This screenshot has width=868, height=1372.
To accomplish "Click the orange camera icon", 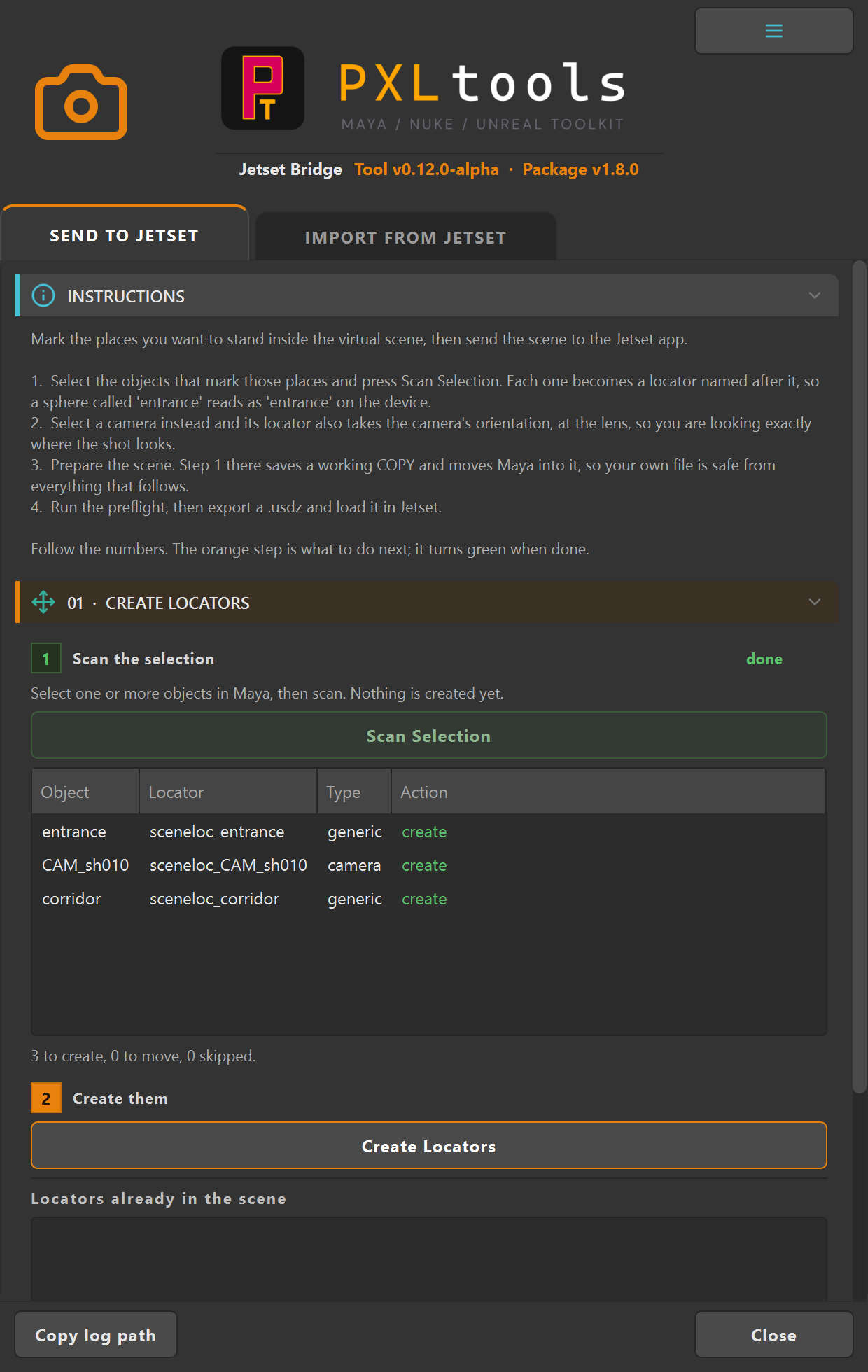I will (x=81, y=102).
